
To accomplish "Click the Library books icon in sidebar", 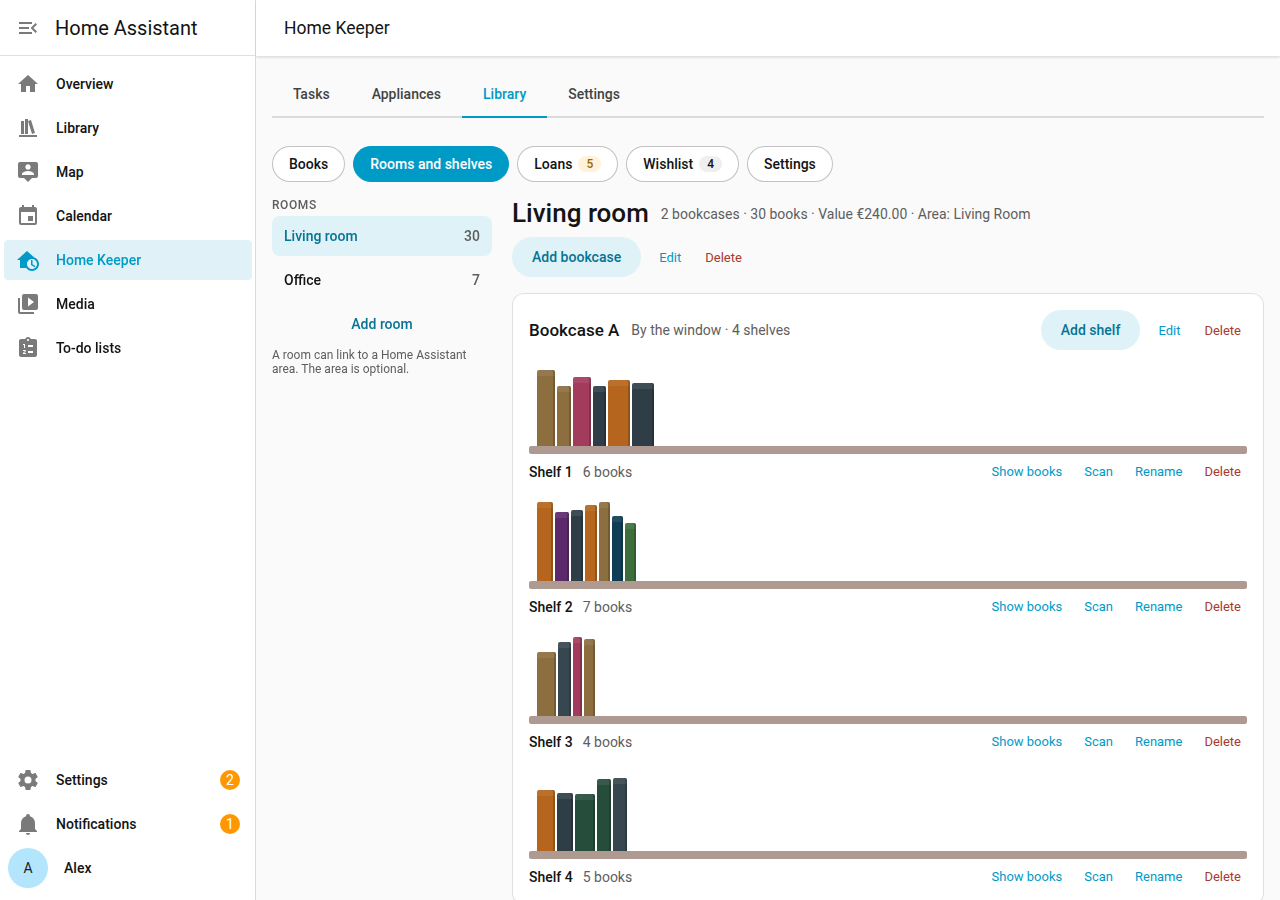I will point(28,128).
